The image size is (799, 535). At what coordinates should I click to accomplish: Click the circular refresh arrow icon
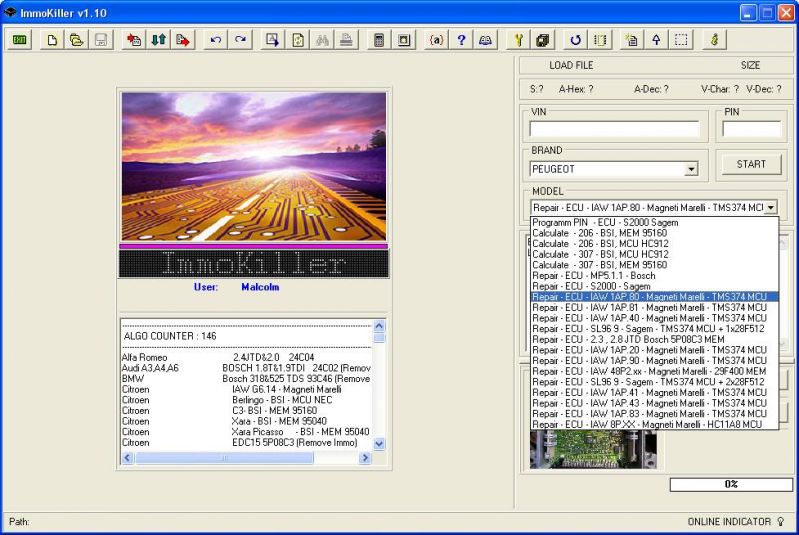[576, 40]
